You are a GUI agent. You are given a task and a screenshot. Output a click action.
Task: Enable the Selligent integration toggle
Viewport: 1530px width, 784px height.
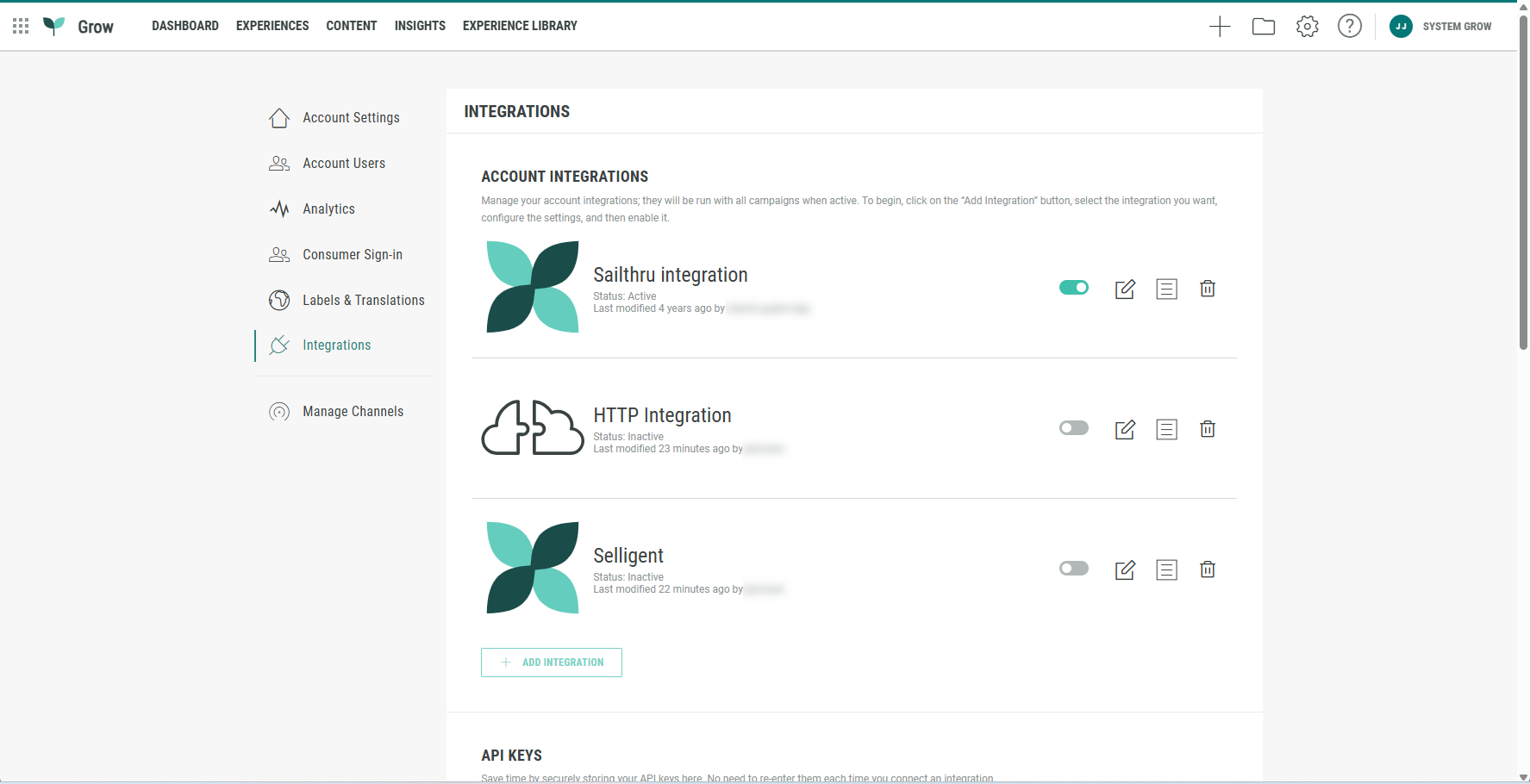coord(1074,569)
